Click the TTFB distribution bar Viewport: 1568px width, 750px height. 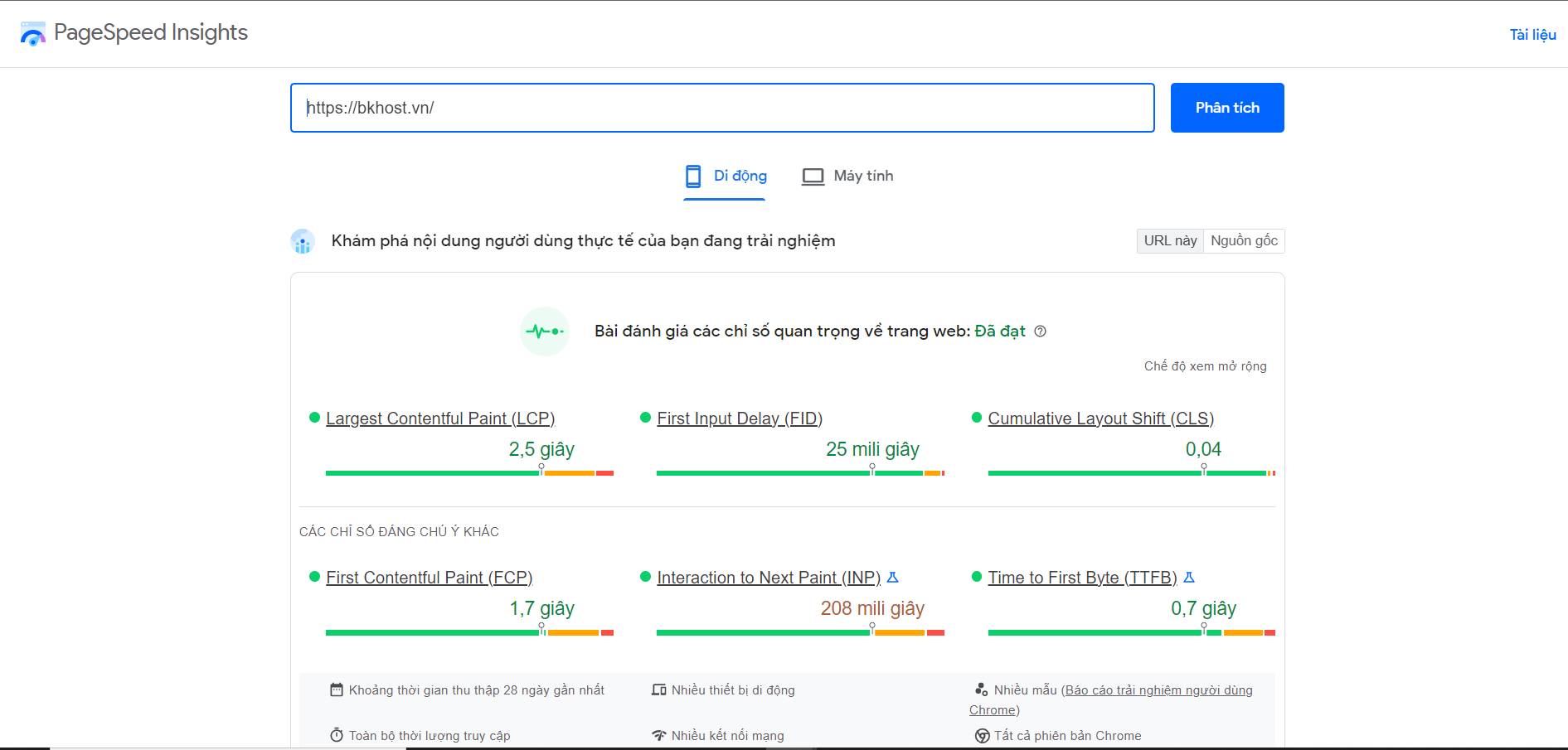tap(1132, 631)
